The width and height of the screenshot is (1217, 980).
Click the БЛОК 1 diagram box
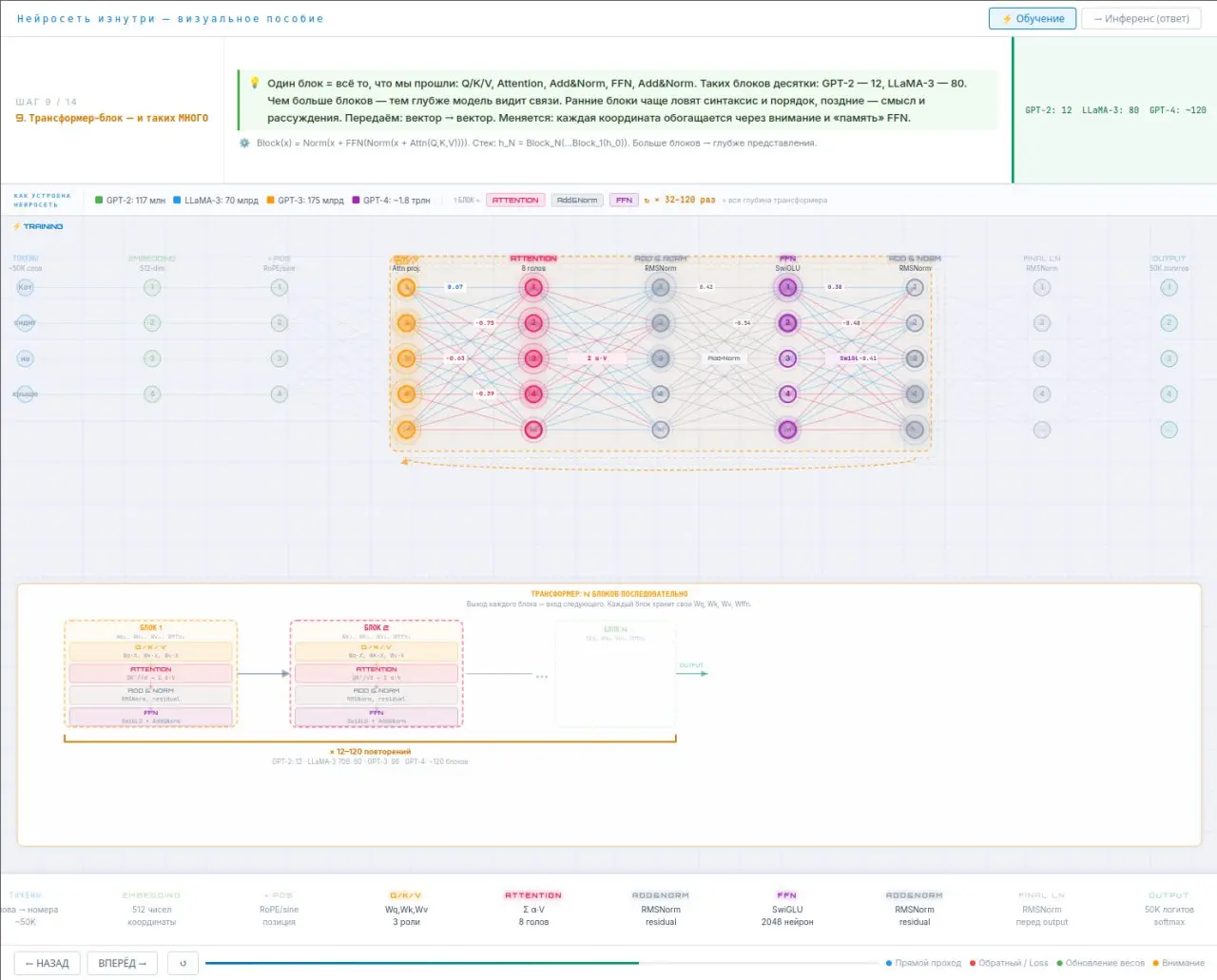pos(150,673)
